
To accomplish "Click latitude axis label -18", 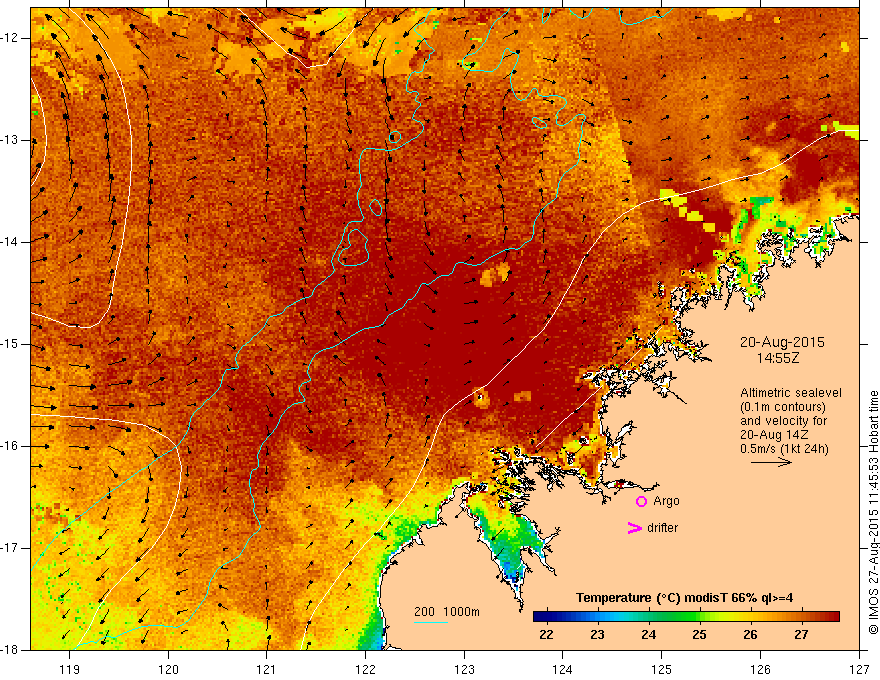I will tap(10, 650).
